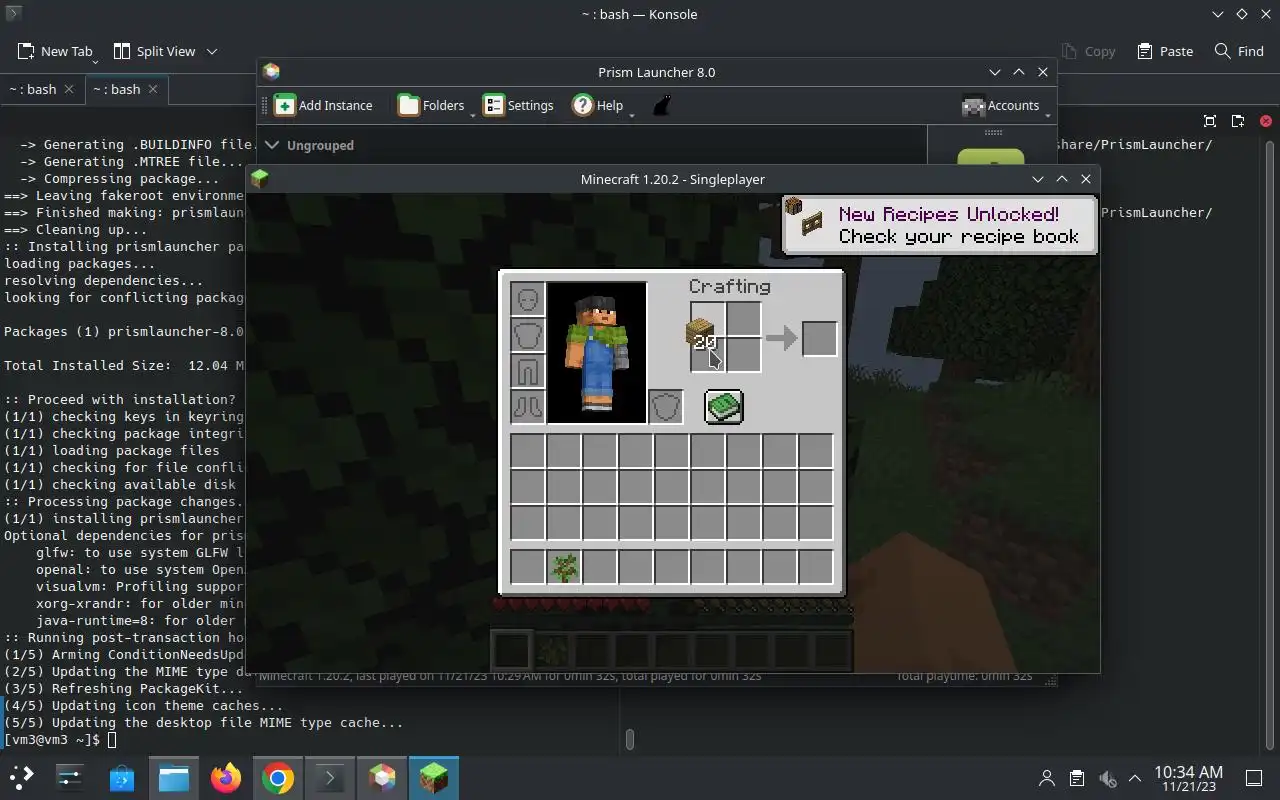Open Settings in Prism Launcher toolbar

[518, 105]
